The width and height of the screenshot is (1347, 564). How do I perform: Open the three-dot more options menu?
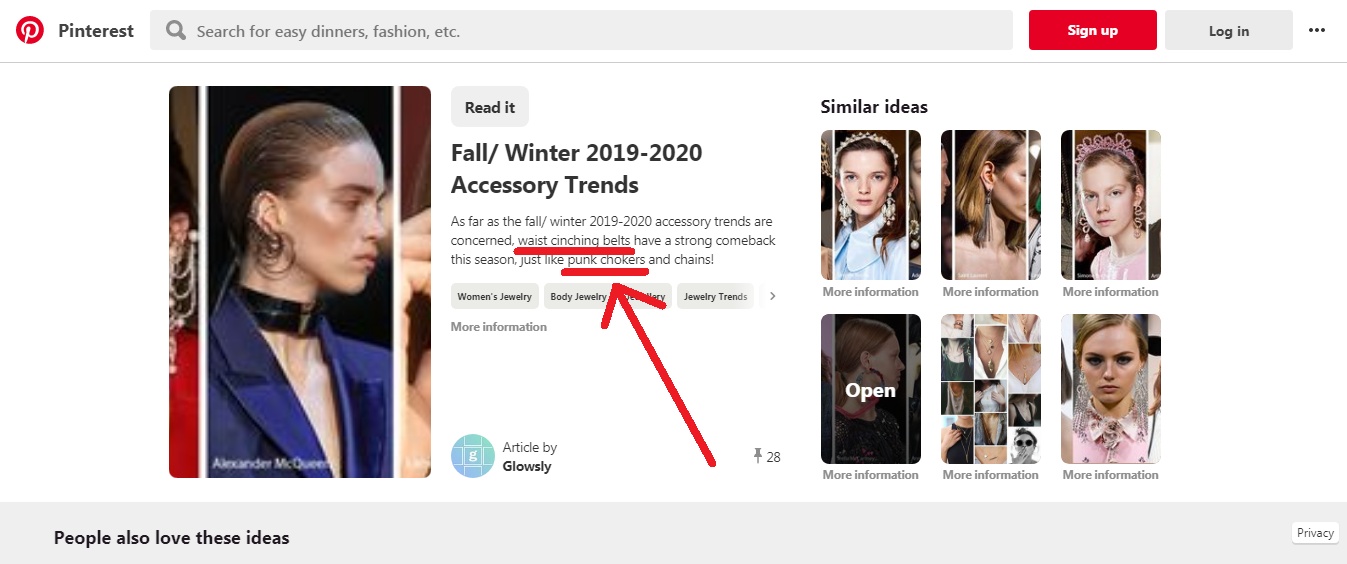[1316, 31]
